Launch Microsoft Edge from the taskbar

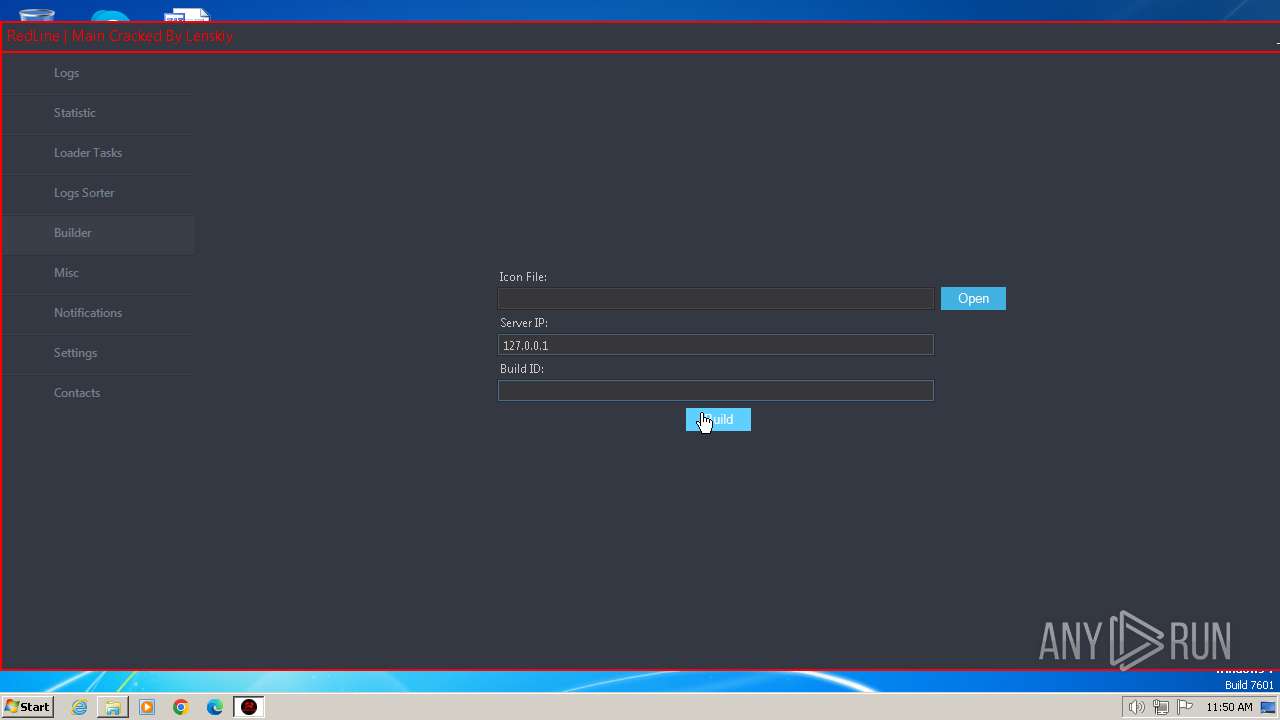click(x=215, y=707)
